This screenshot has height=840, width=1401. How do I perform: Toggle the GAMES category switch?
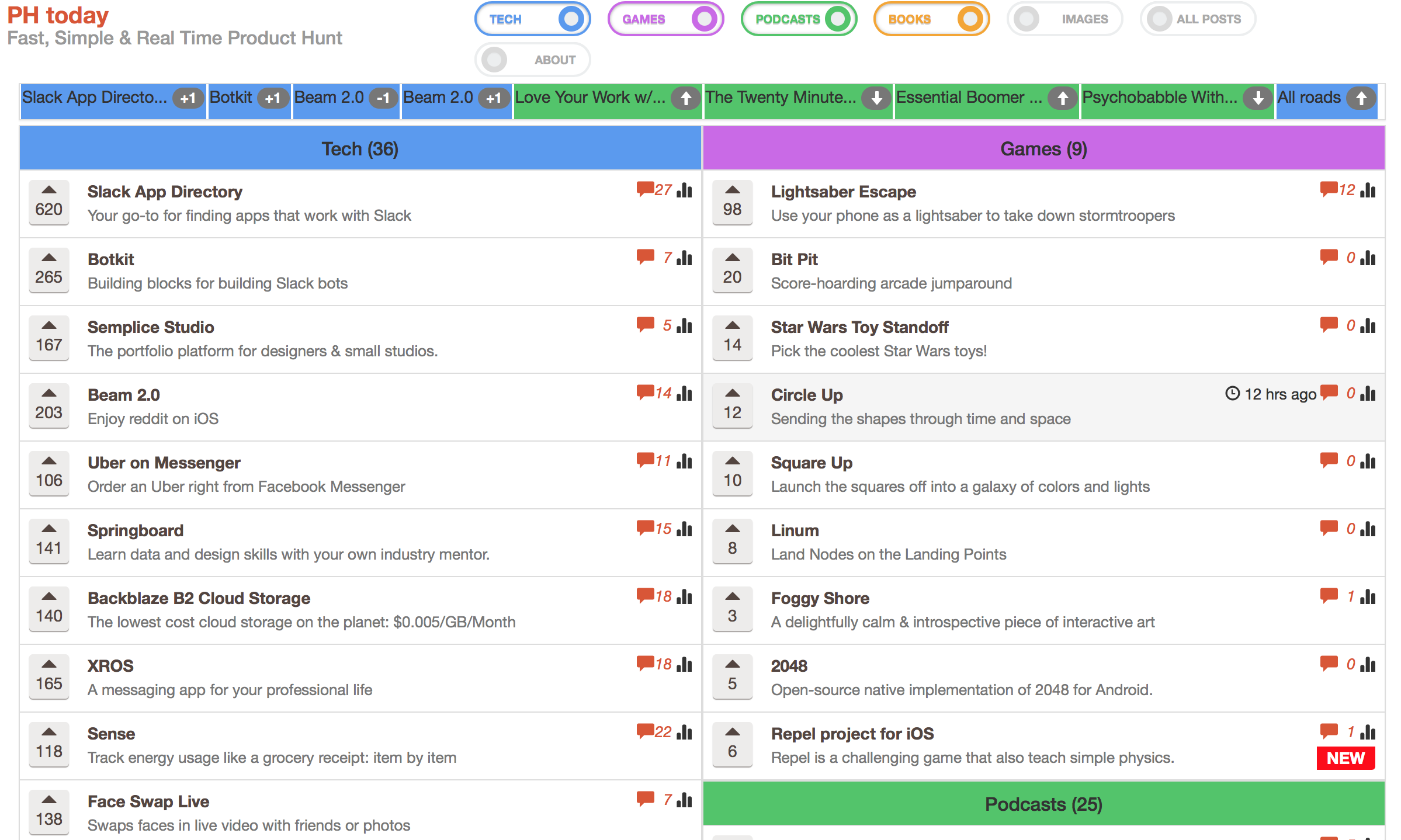point(665,19)
